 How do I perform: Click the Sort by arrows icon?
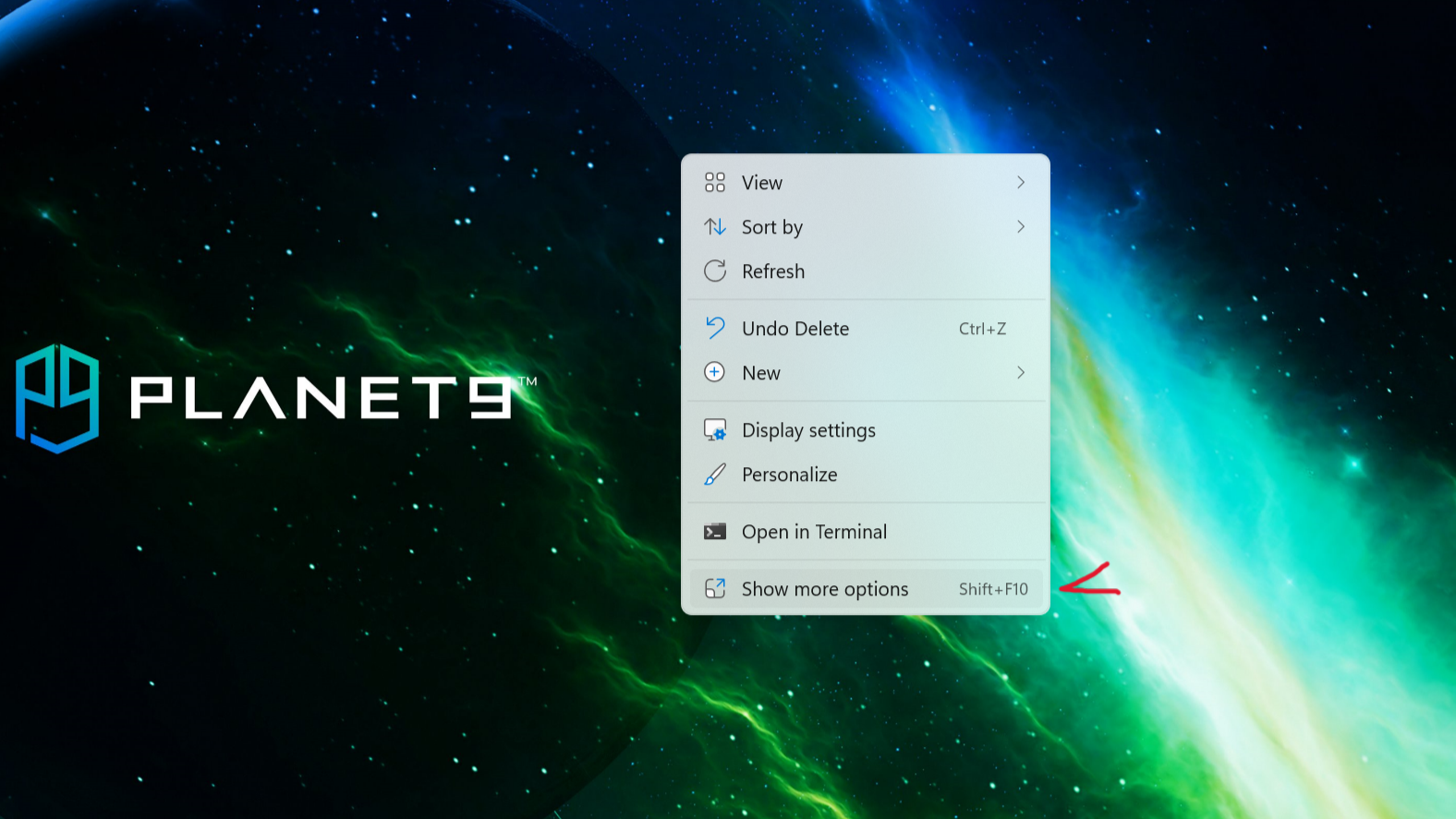pos(715,226)
